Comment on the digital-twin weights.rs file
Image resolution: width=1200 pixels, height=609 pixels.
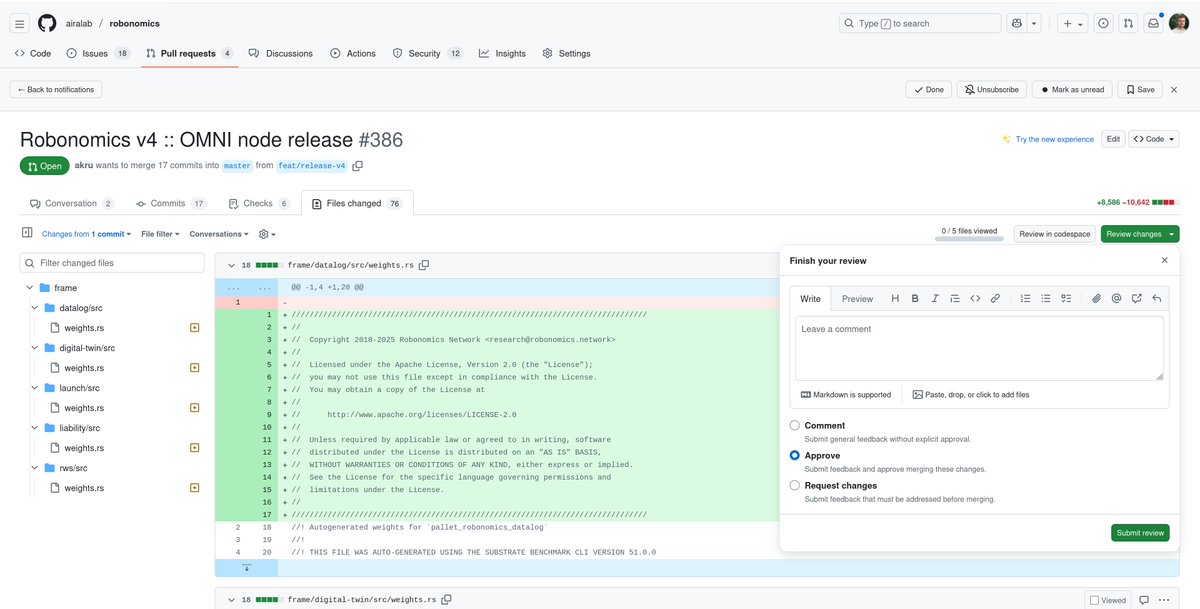(x=1144, y=600)
